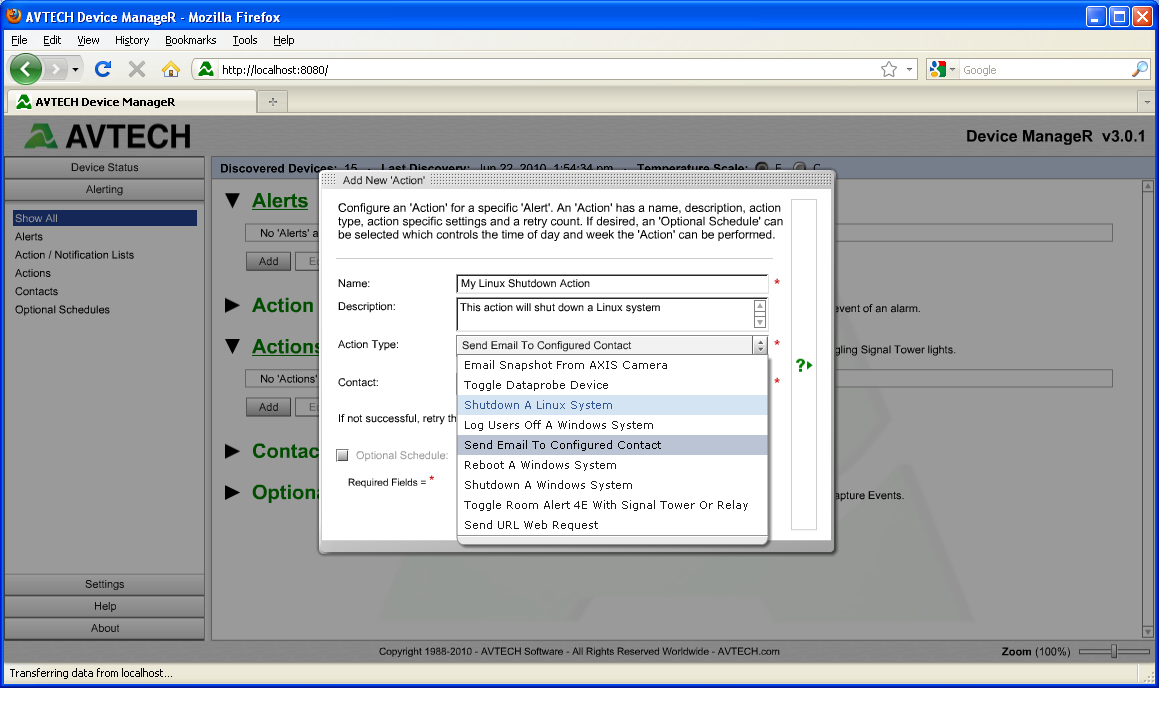Open the Tools menu

coord(244,40)
